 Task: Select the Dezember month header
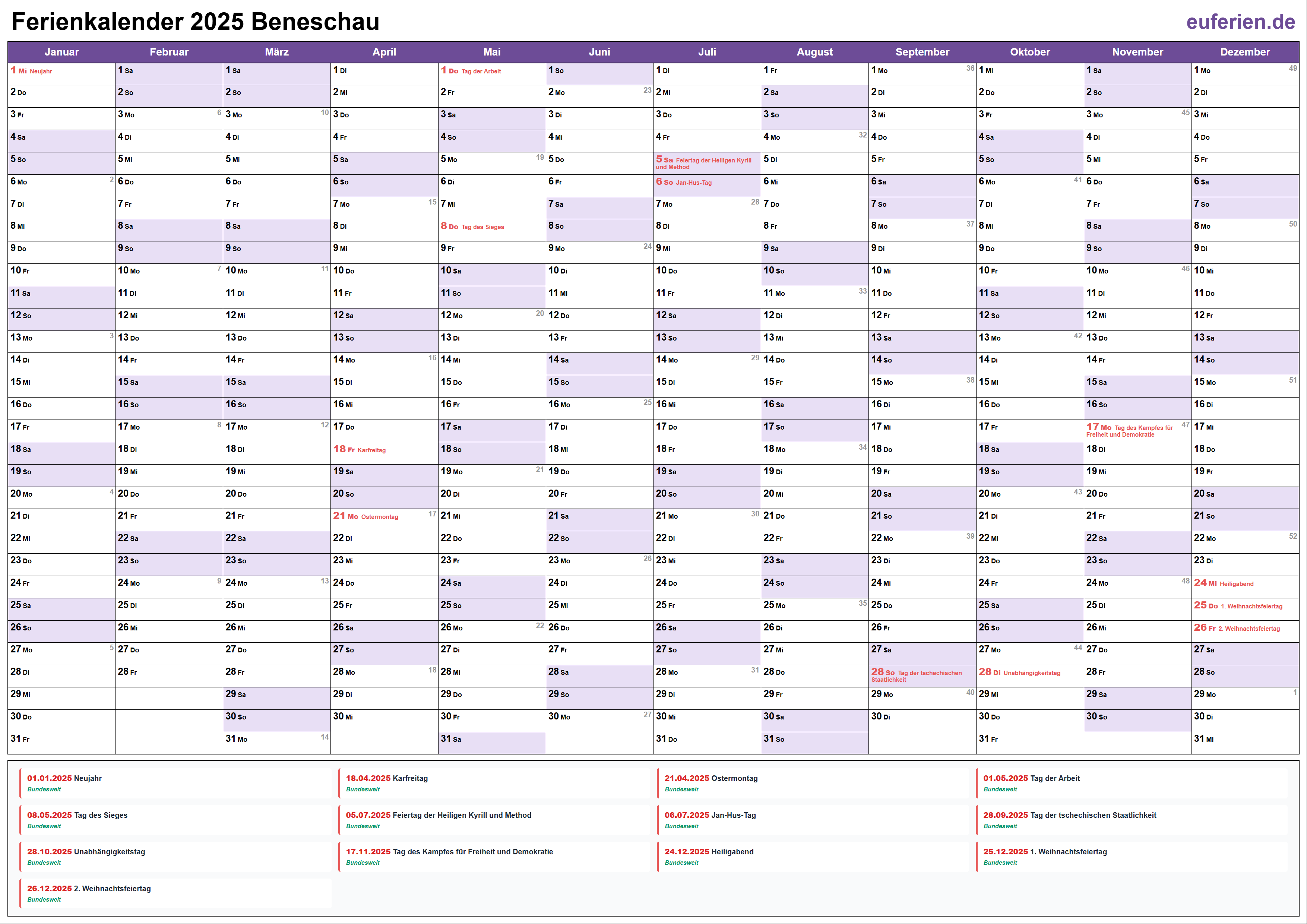click(1245, 52)
